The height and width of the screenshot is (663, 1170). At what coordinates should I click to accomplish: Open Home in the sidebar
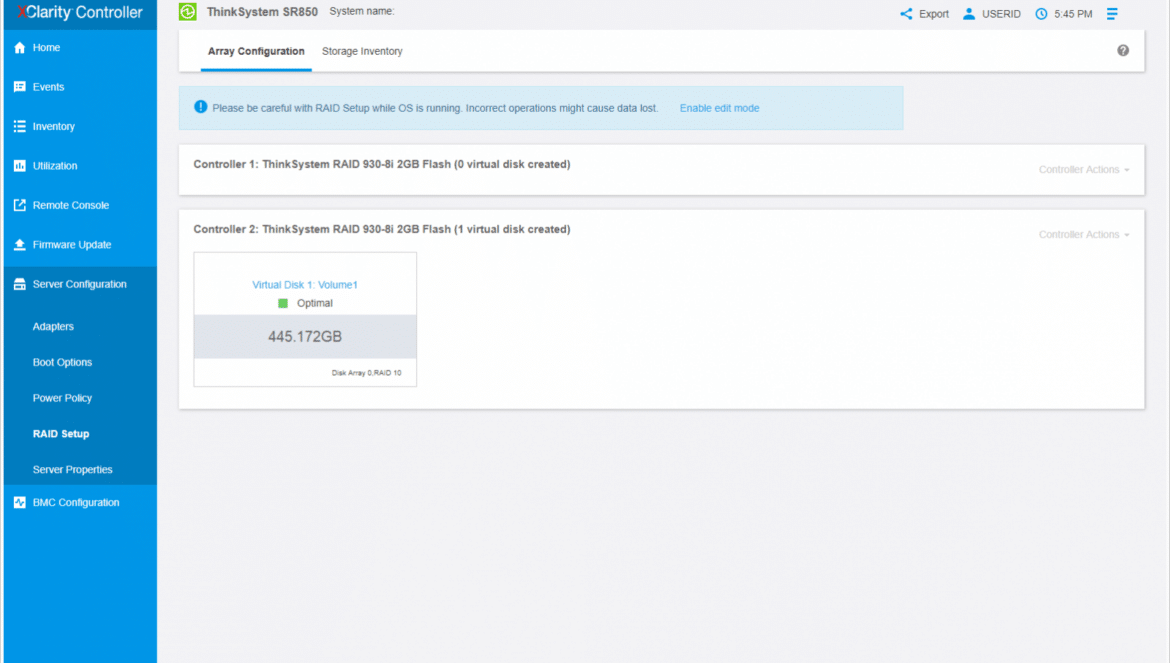(x=46, y=48)
